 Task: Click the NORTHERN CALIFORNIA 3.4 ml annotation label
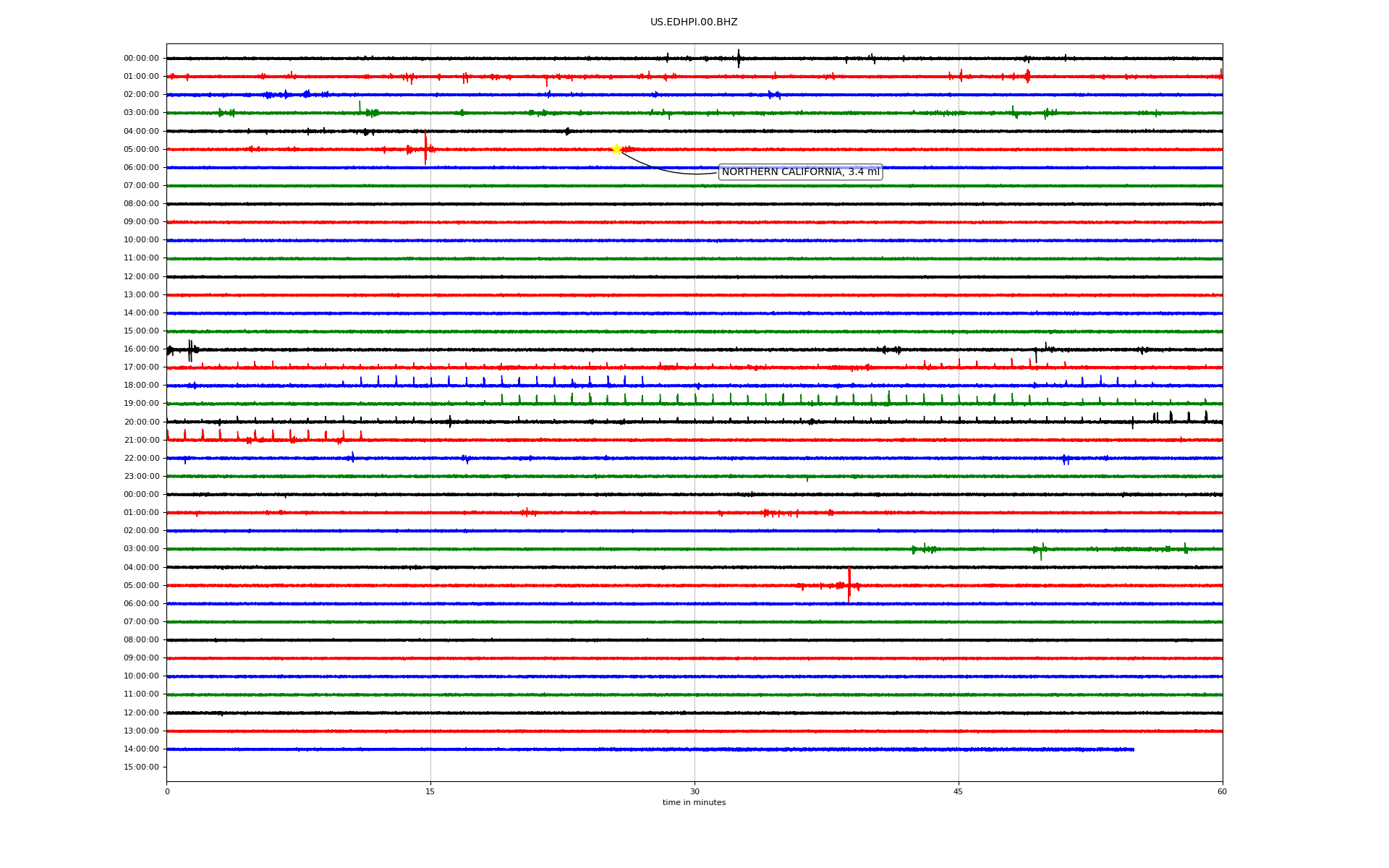click(800, 172)
